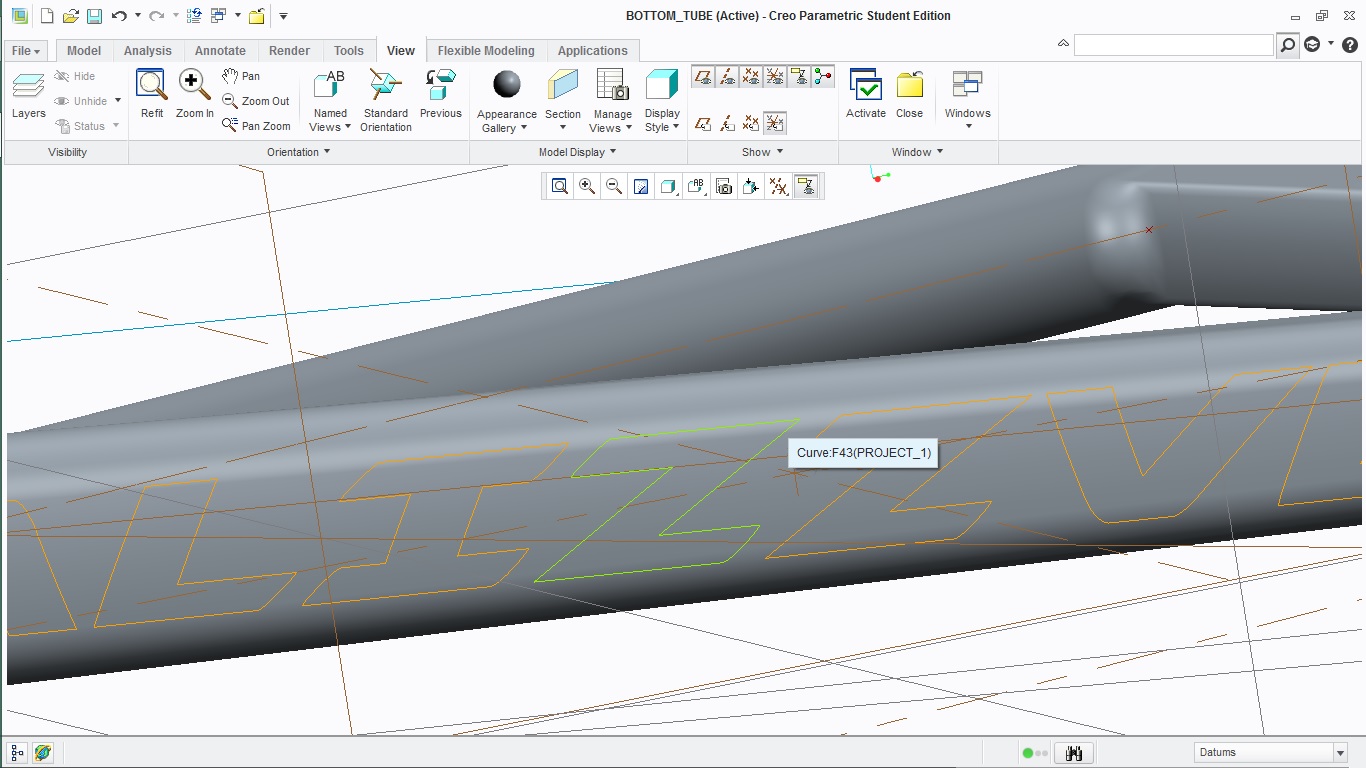Return to the Previous view orientation
This screenshot has width=1366, height=768.
440,94
